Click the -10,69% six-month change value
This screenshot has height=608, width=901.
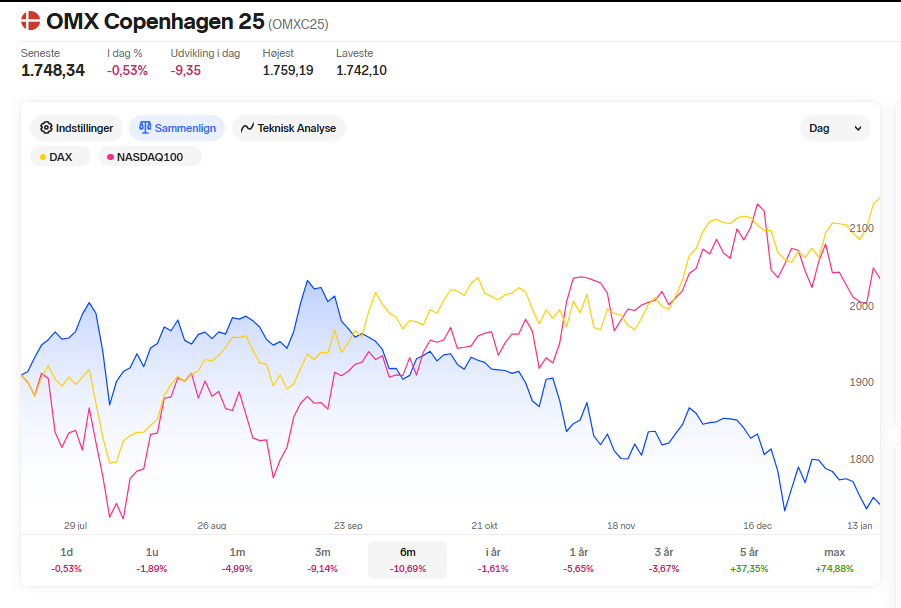pos(407,568)
